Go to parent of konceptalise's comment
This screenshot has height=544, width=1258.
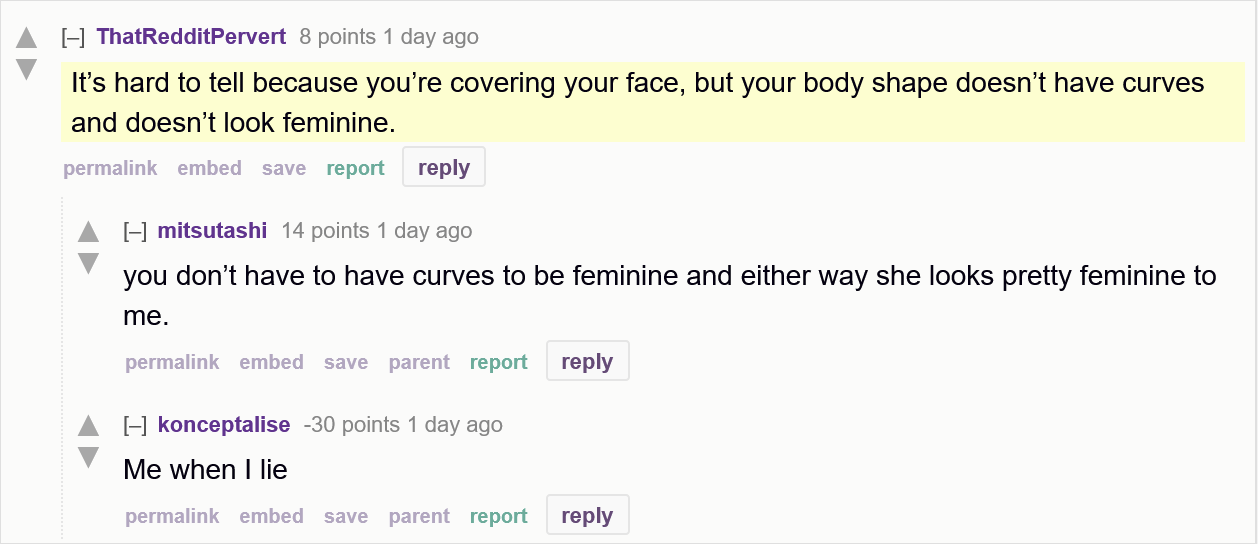pyautogui.click(x=419, y=516)
